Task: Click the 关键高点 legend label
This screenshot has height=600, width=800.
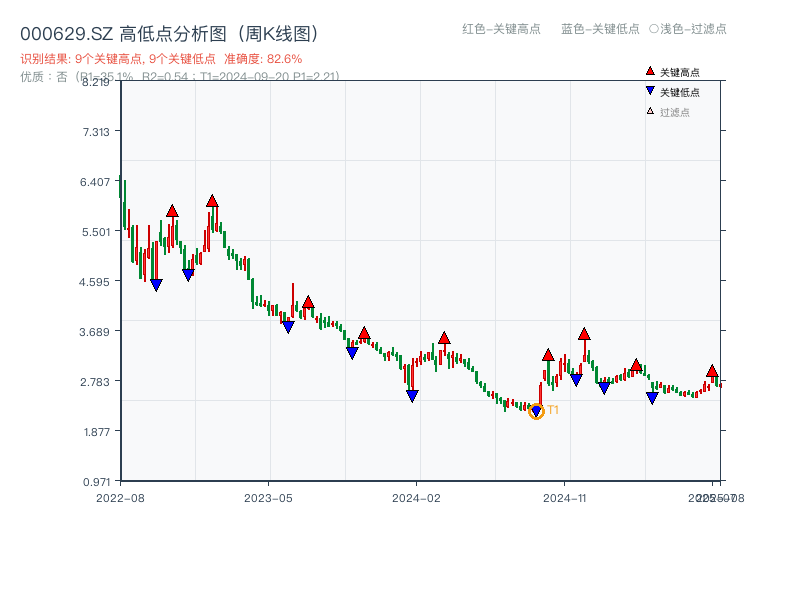Action: 680,72
